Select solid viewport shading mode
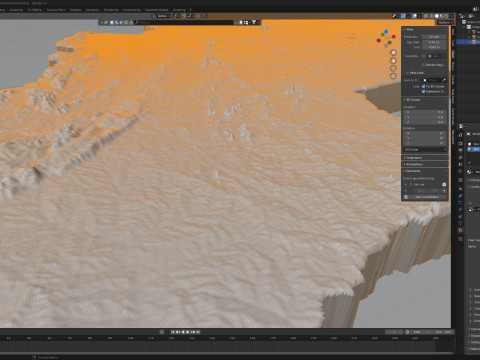Image resolution: width=480 pixels, height=360 pixels. point(437,16)
